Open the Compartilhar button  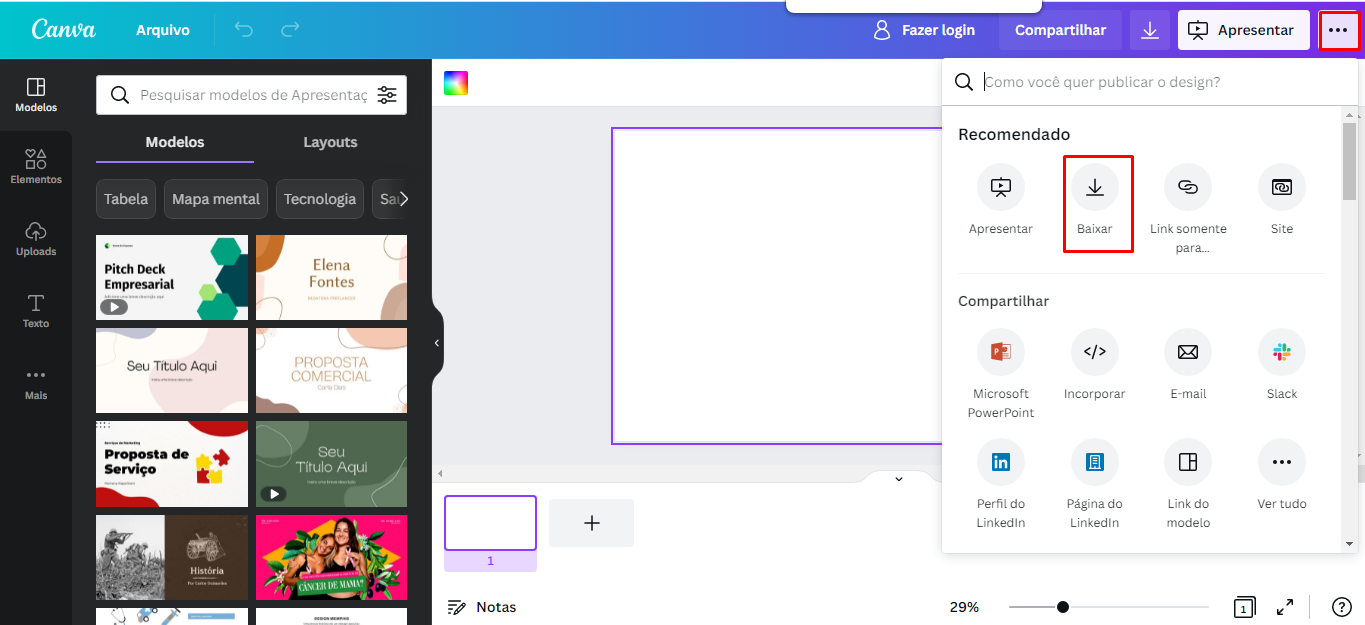click(x=1060, y=30)
